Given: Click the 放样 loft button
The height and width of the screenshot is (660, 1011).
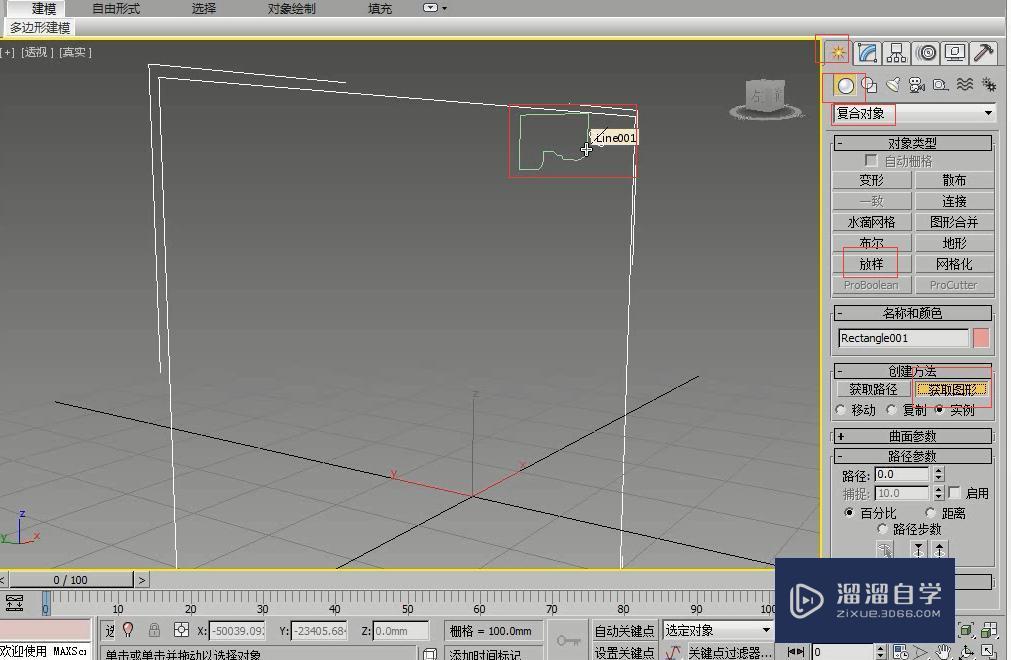Looking at the screenshot, I should 871,264.
